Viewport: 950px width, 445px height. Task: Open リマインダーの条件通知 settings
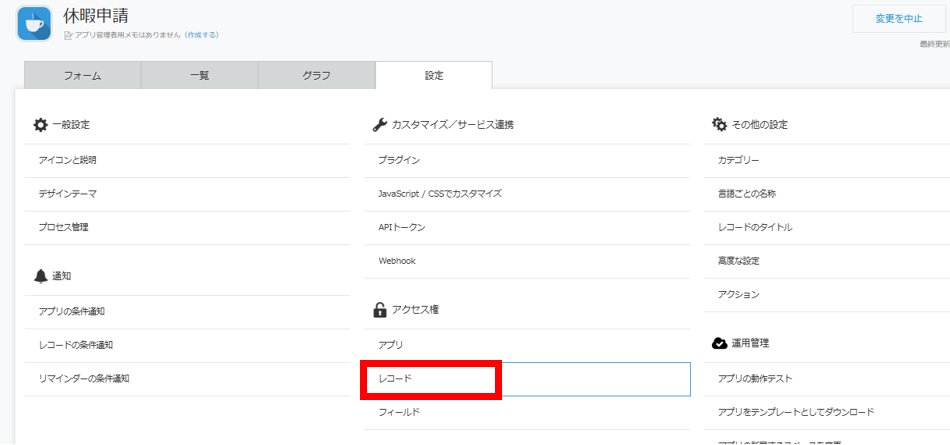84,378
